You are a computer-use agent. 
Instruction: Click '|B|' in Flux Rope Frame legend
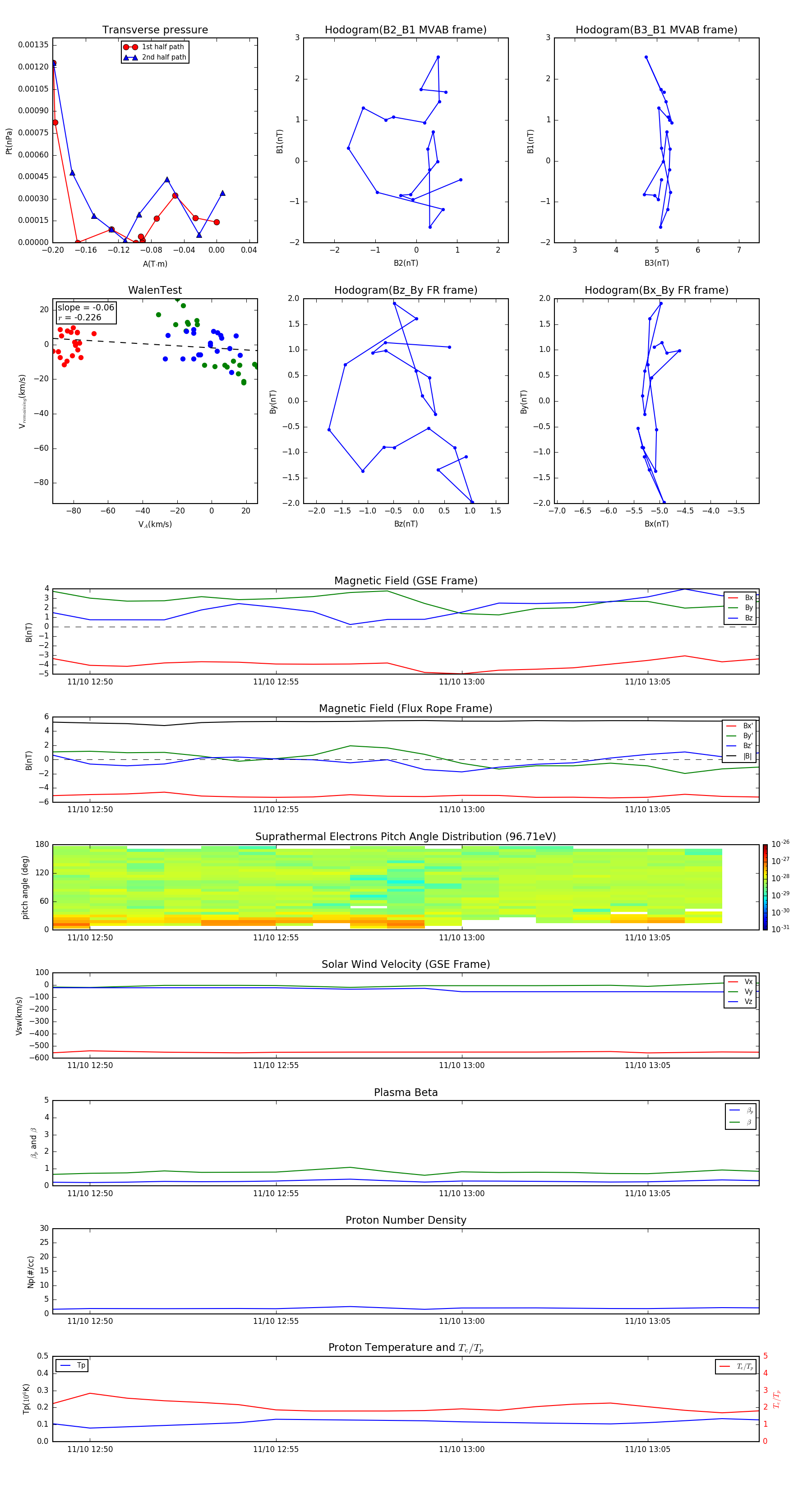(748, 756)
